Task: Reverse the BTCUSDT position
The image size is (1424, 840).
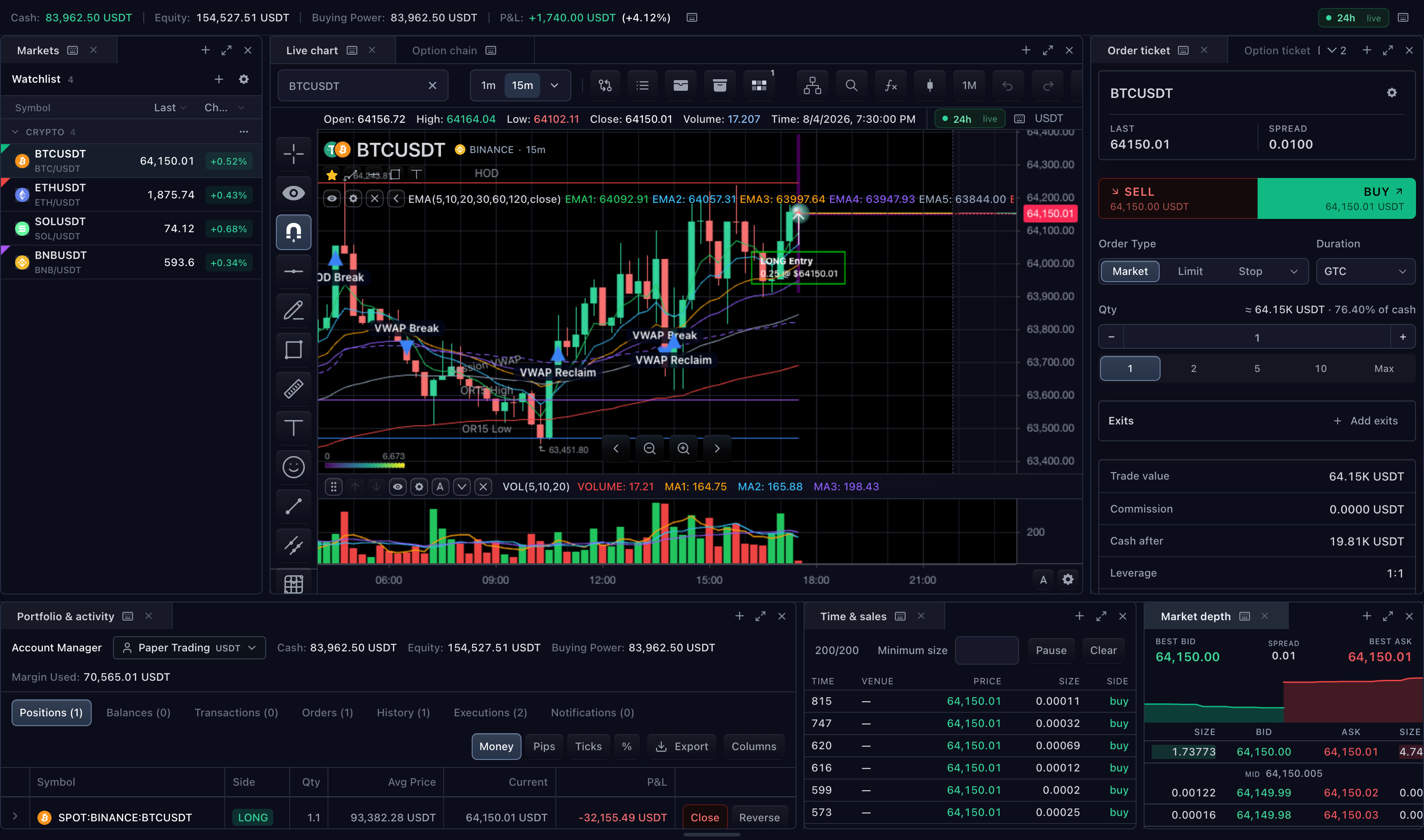Action: coord(759,817)
